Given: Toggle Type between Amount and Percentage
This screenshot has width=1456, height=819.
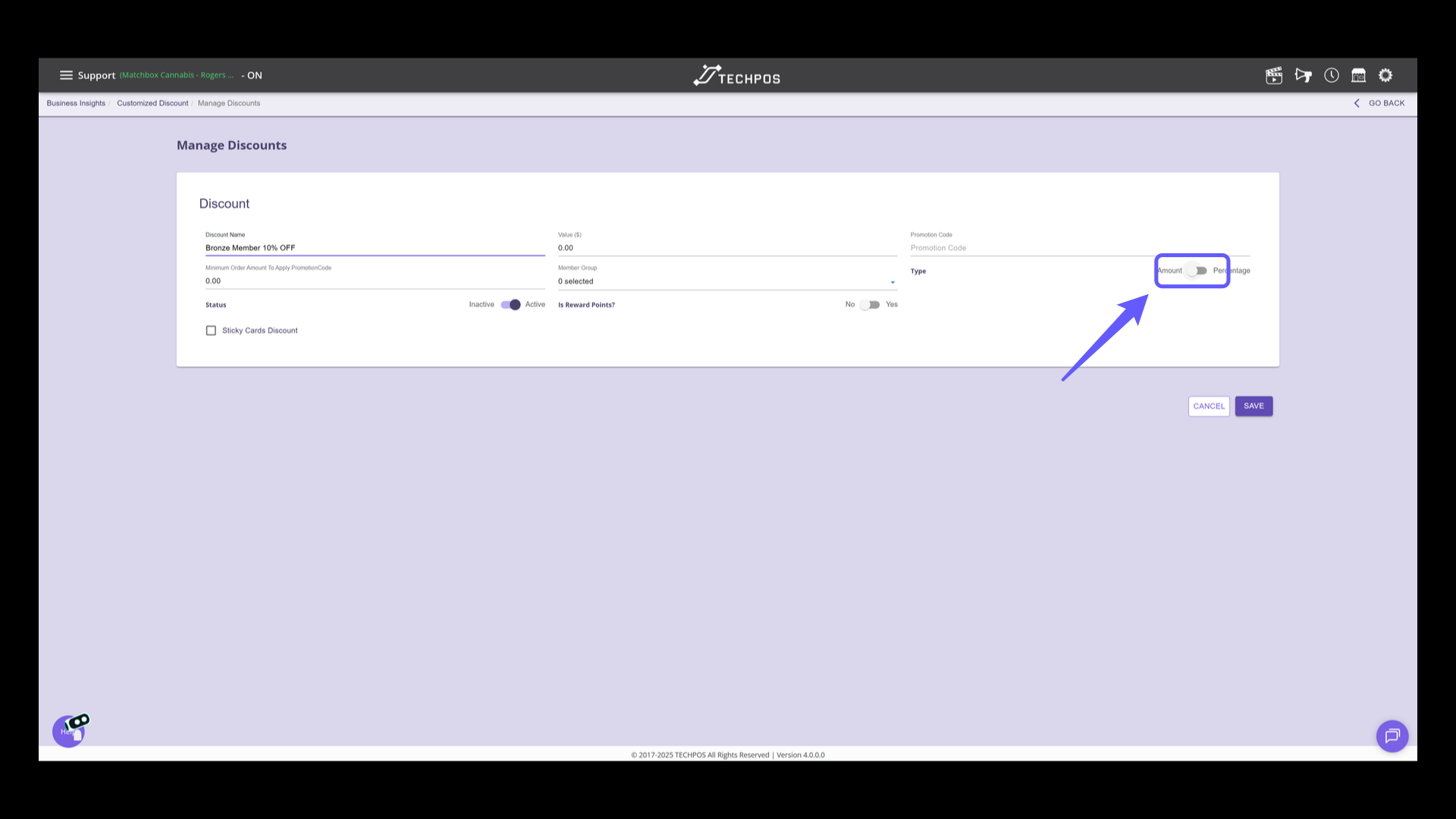Looking at the screenshot, I should click(x=1197, y=271).
